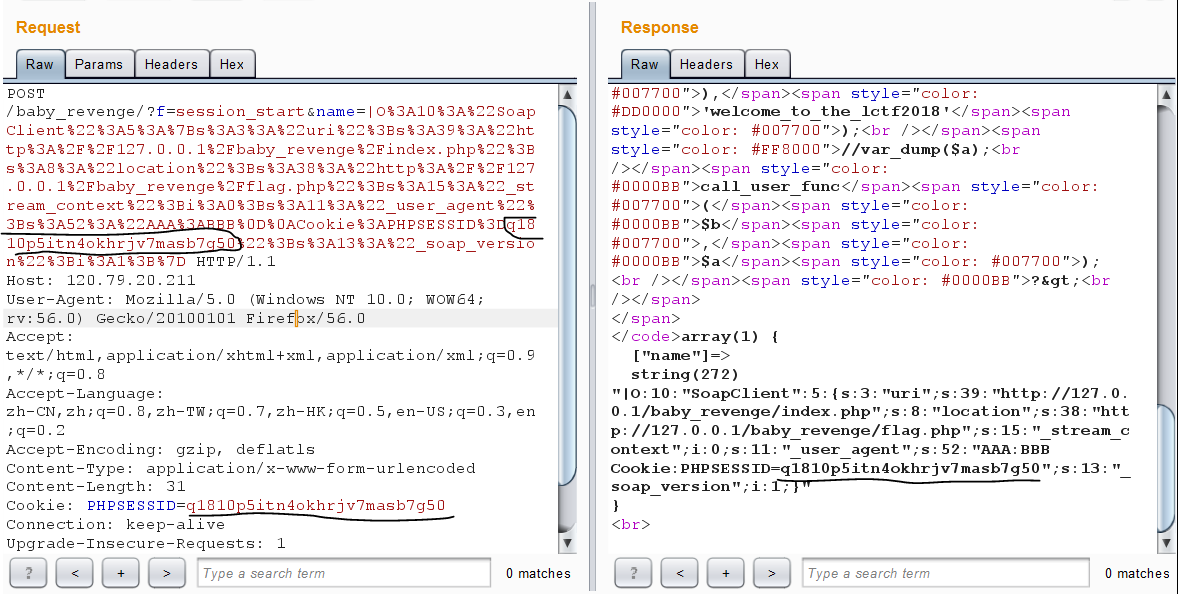Click the Request search help button
The height and width of the screenshot is (594, 1178).
(29, 573)
